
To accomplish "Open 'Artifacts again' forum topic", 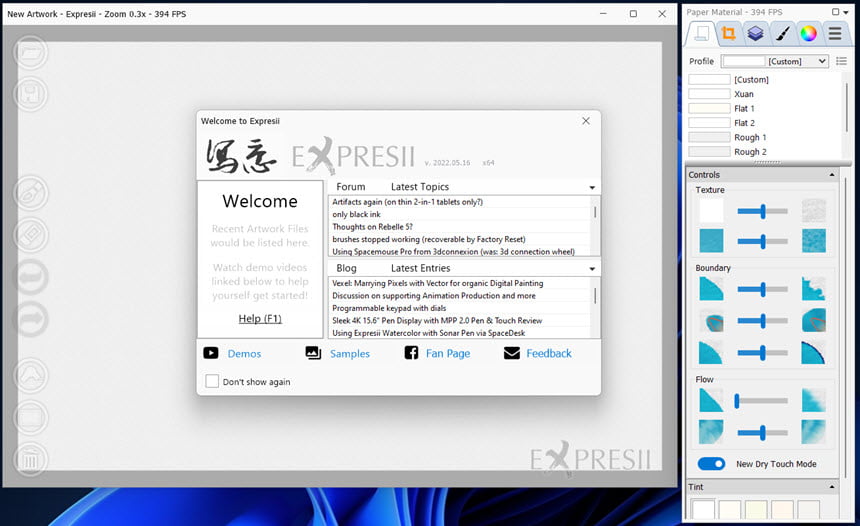I will 408,202.
